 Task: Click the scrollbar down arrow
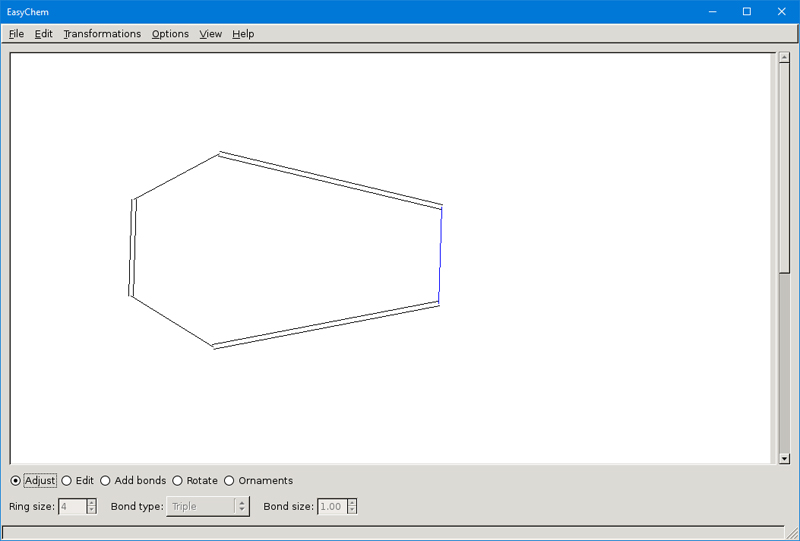point(784,459)
